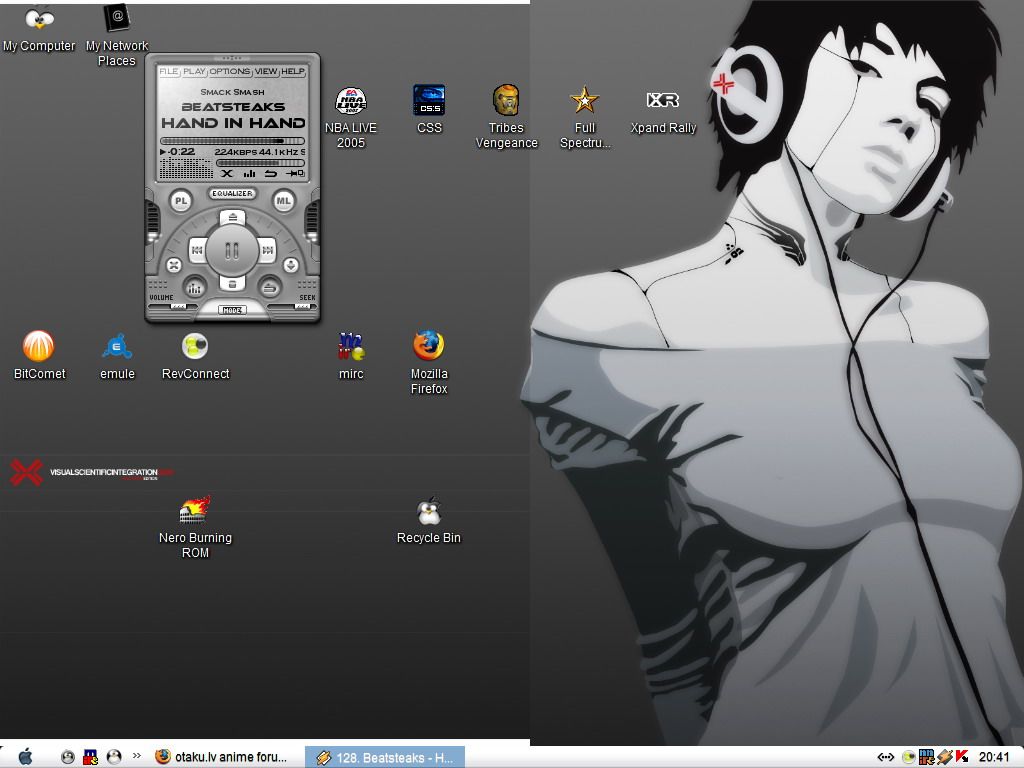The width and height of the screenshot is (1024, 768).
Task: Click the small bars icon in the display
Action: (249, 174)
